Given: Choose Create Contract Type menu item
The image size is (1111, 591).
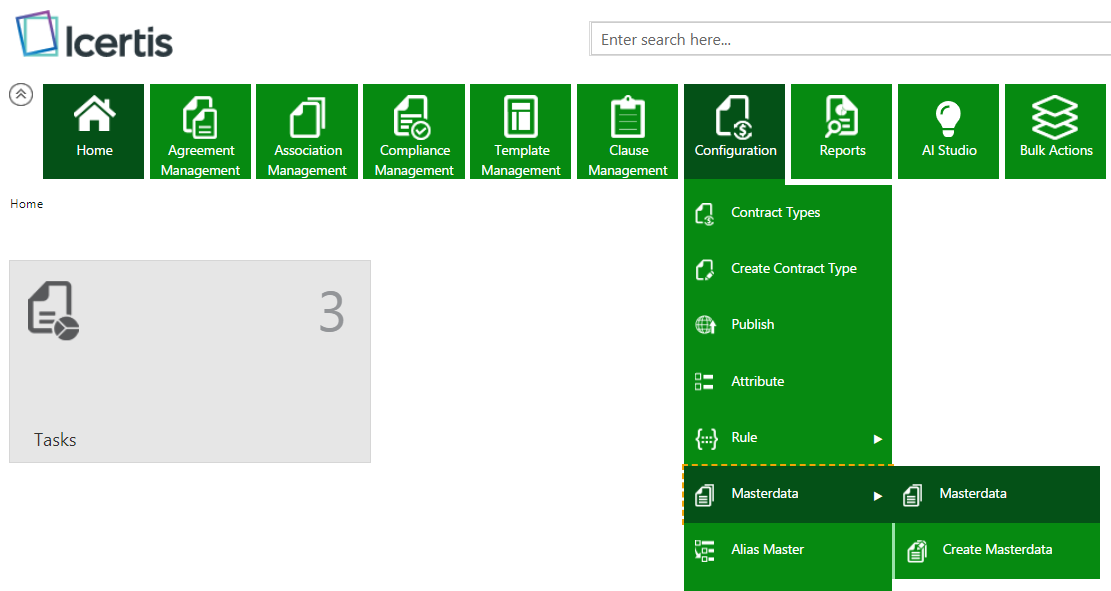Looking at the screenshot, I should [x=793, y=269].
